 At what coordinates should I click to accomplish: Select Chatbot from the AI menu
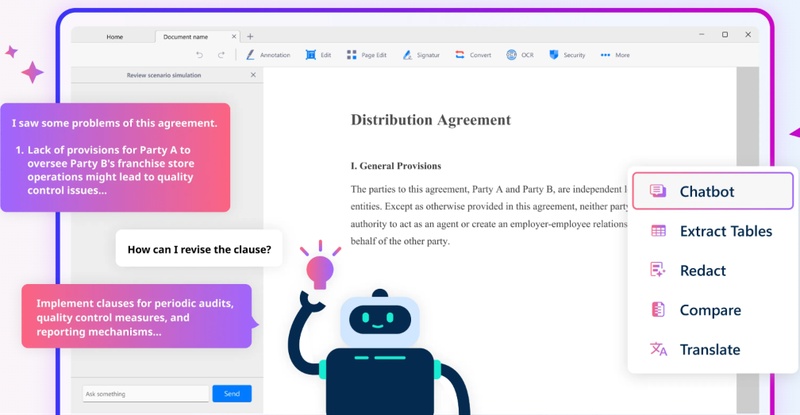[x=713, y=191]
